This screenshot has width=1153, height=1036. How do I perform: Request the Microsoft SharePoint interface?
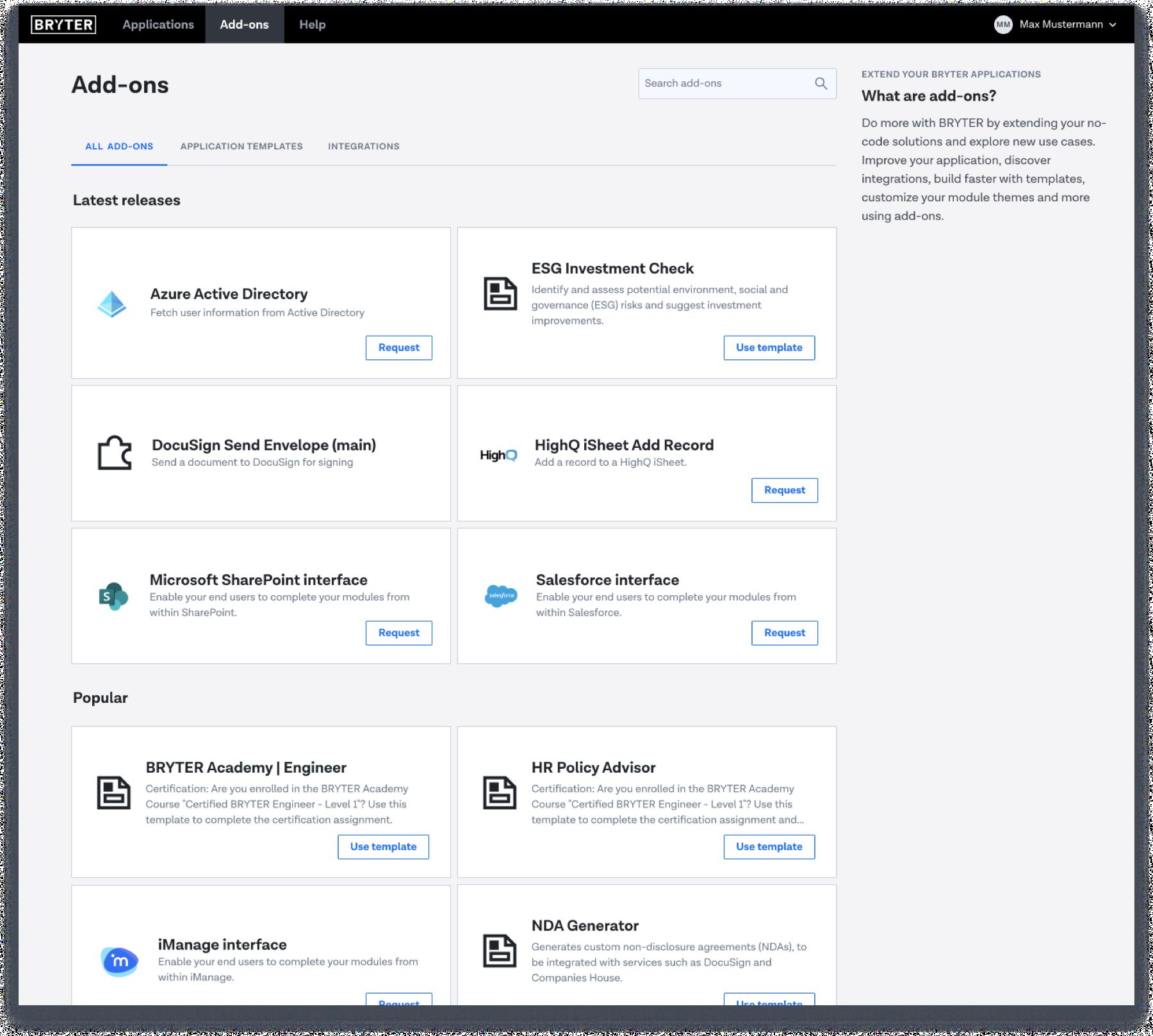(x=398, y=633)
